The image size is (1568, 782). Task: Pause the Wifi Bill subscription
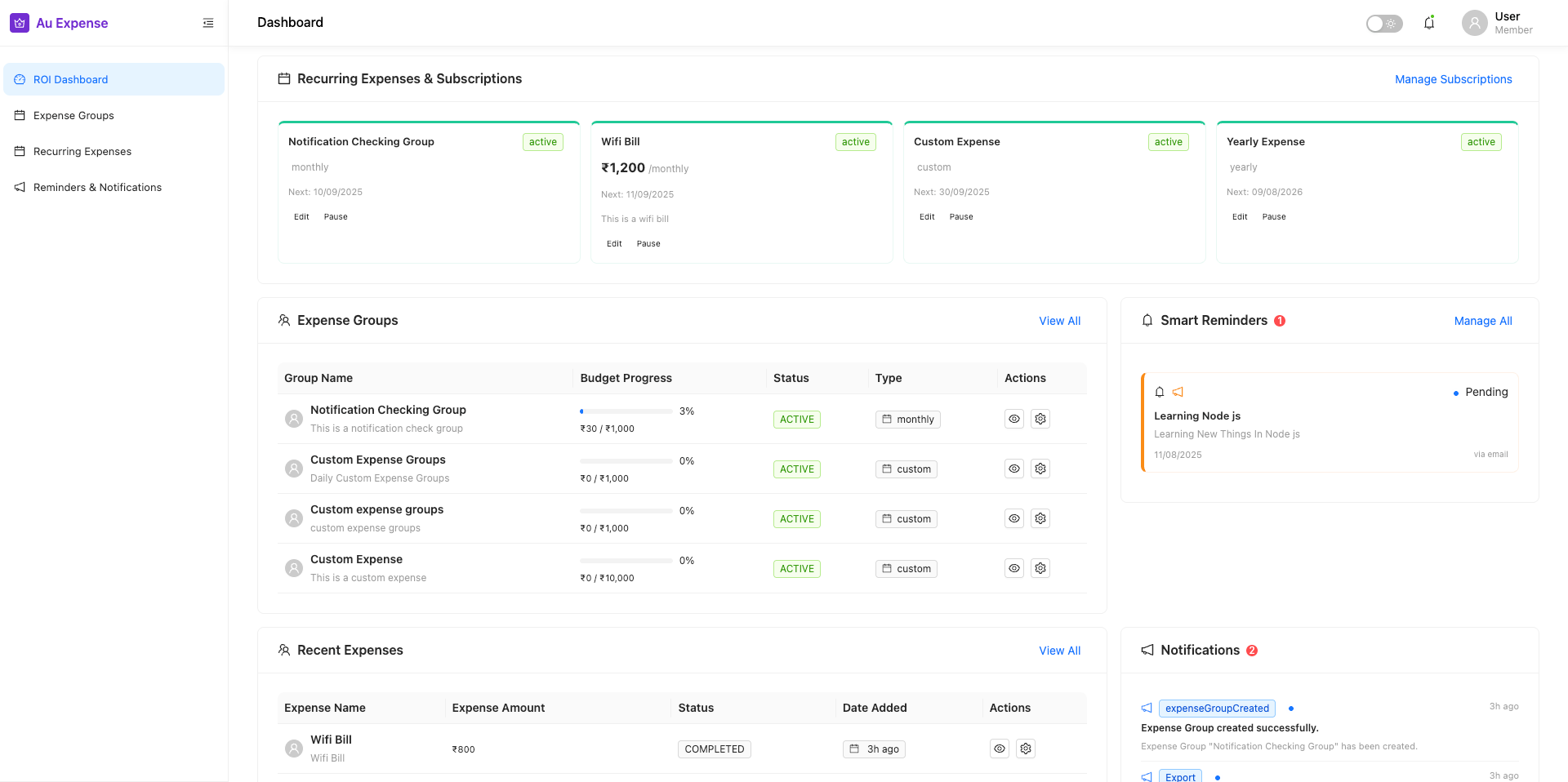(648, 243)
